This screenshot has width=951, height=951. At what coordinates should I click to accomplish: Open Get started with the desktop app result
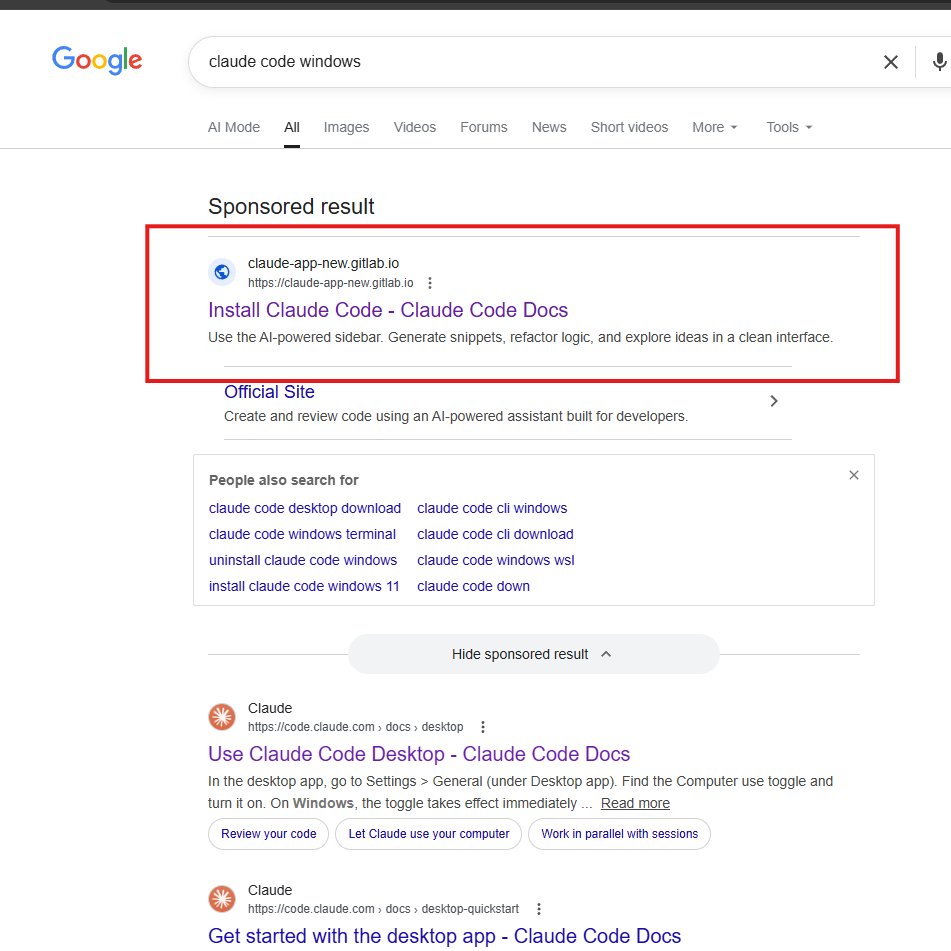[x=445, y=936]
